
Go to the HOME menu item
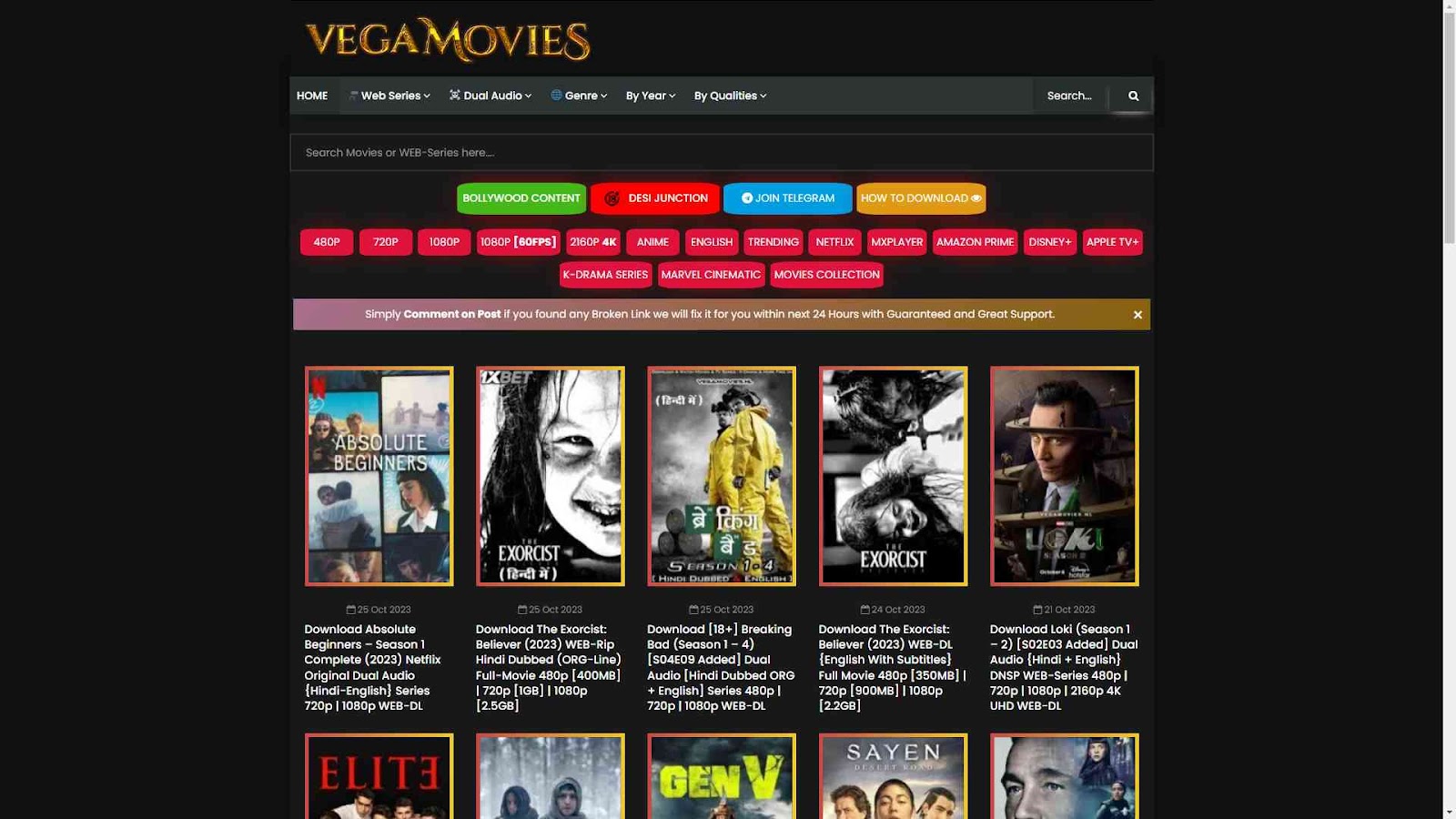(x=312, y=96)
